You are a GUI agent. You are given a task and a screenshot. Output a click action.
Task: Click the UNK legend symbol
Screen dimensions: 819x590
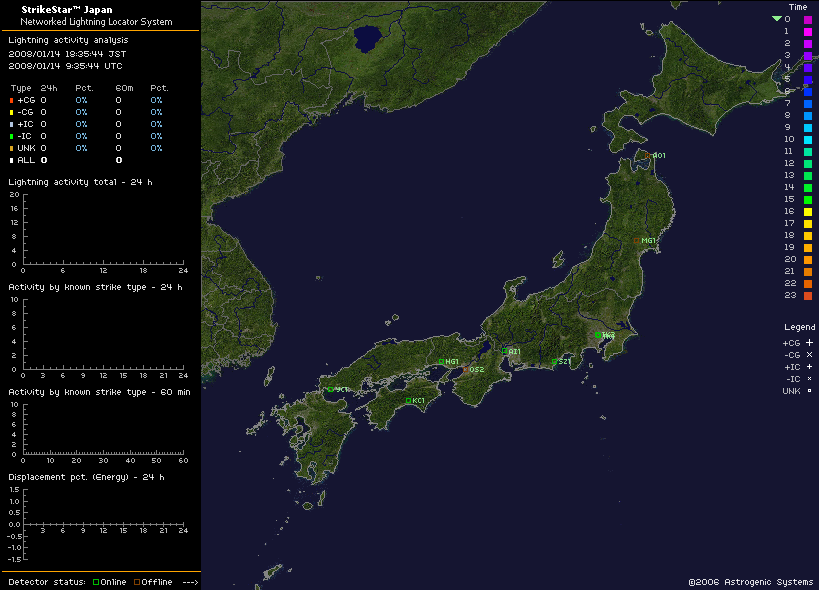[x=809, y=391]
